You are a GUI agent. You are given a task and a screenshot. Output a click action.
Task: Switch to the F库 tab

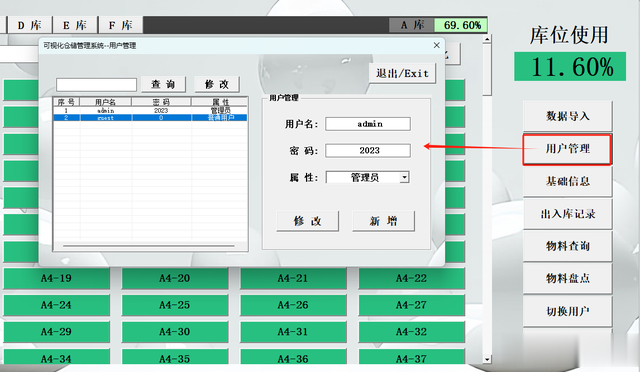point(121,26)
